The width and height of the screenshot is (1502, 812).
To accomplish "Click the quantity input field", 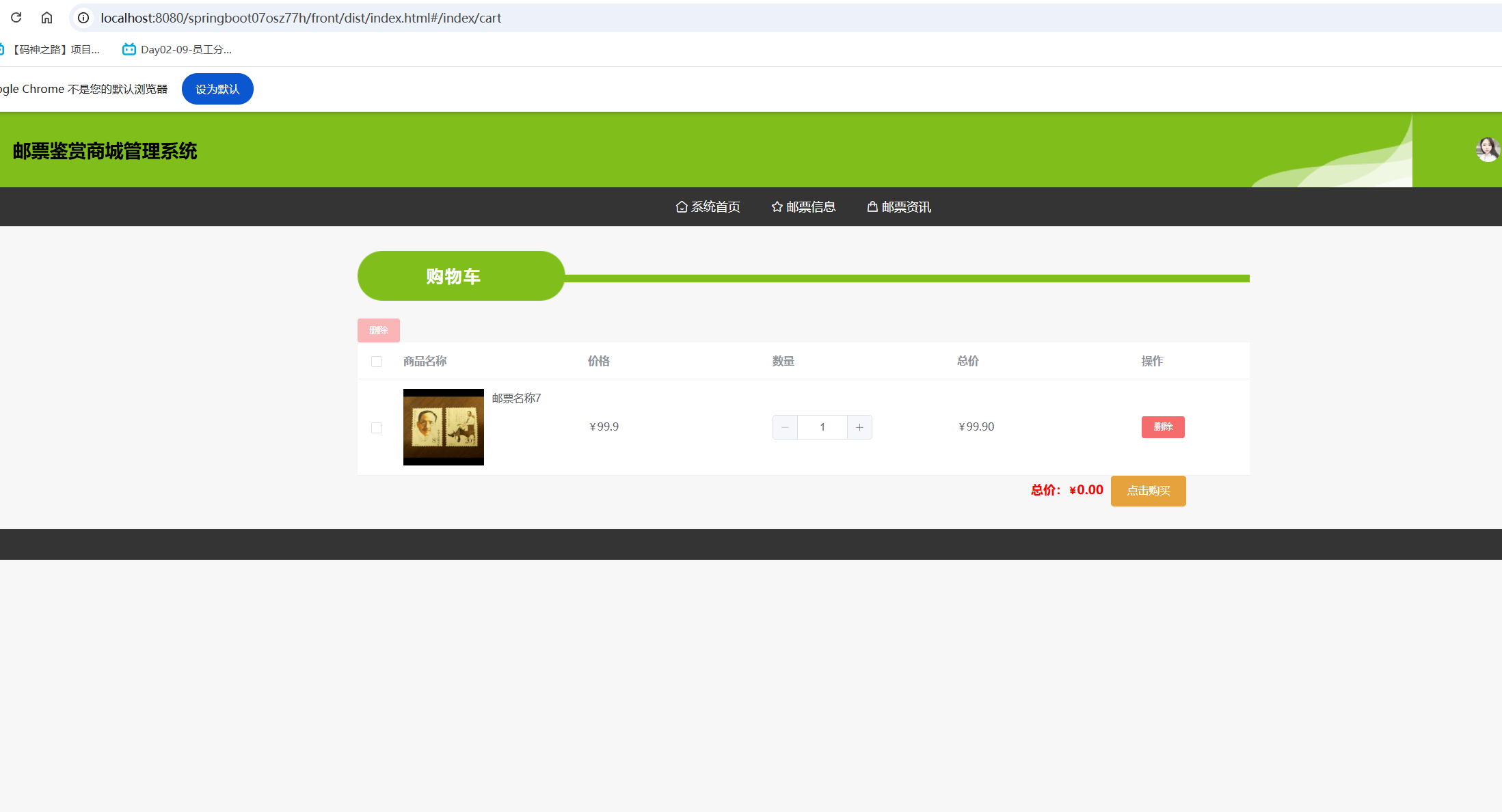I will click(822, 427).
